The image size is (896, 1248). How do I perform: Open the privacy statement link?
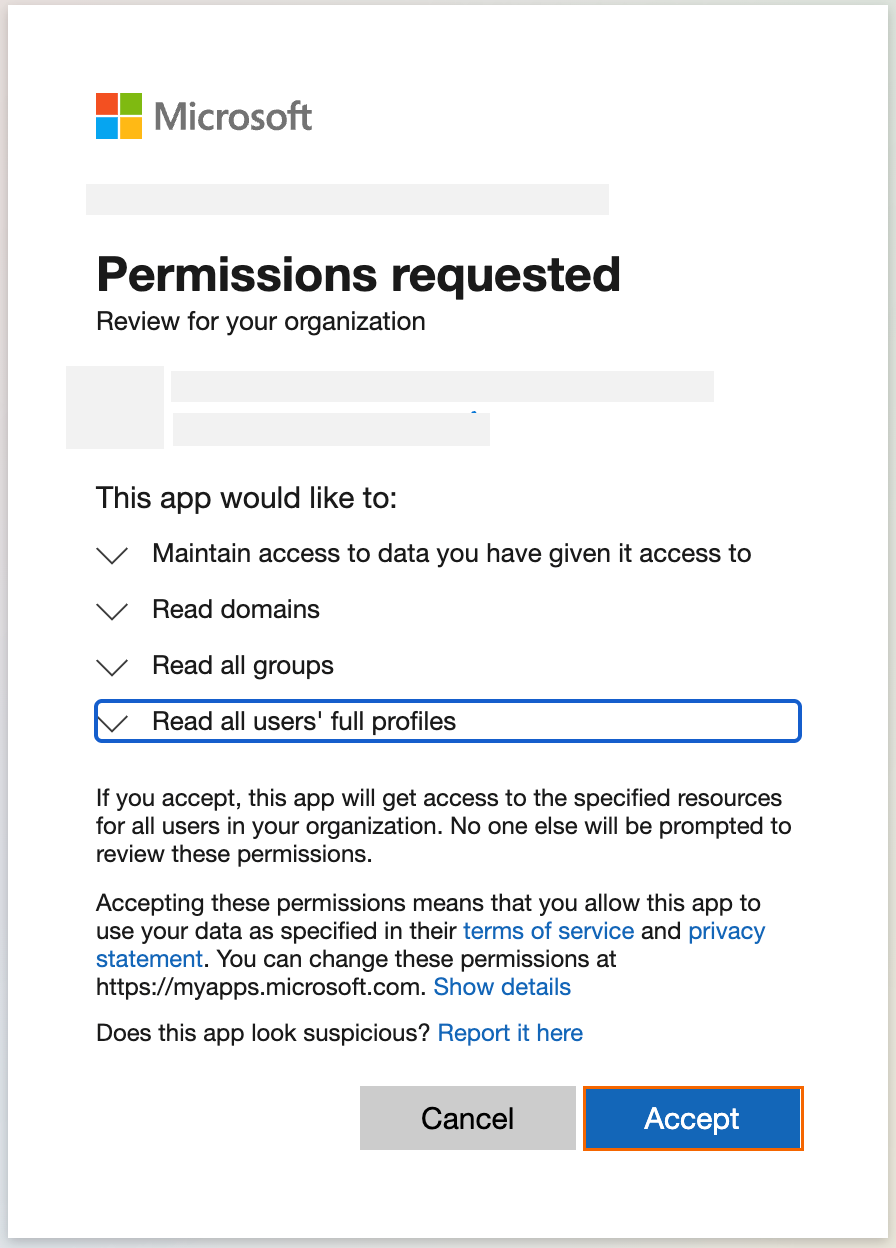(727, 931)
